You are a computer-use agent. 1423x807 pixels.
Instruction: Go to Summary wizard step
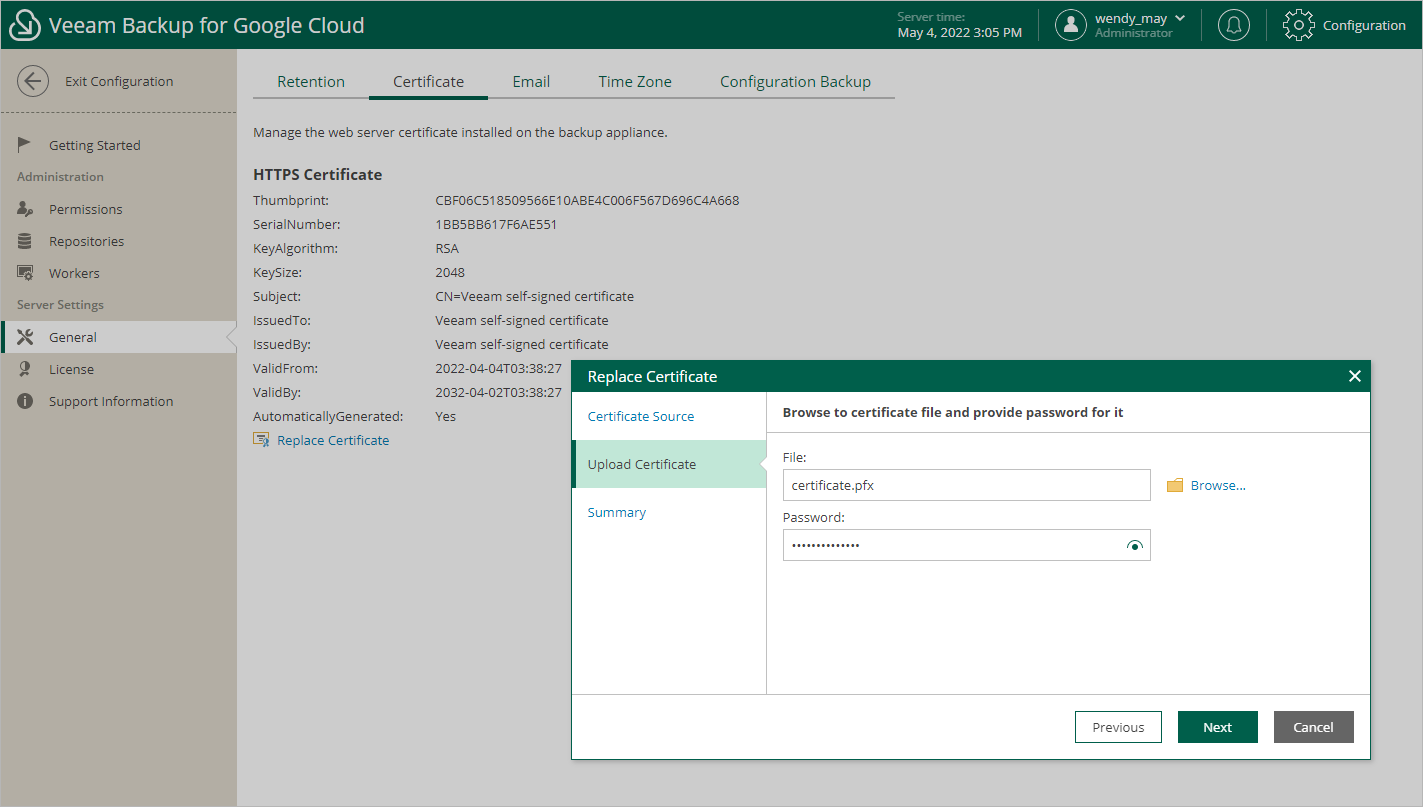[669, 512]
